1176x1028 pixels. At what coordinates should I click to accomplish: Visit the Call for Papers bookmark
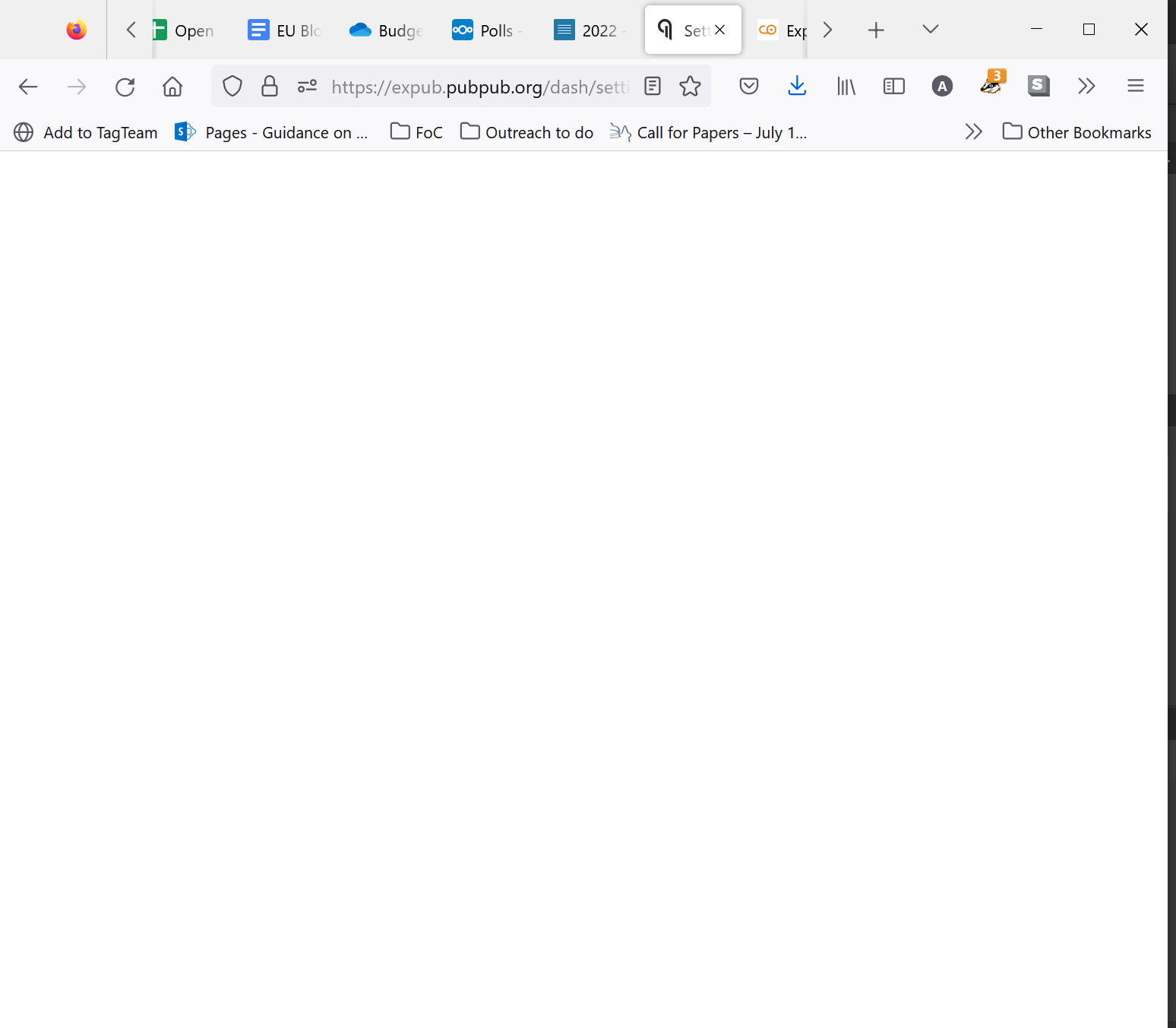click(708, 131)
